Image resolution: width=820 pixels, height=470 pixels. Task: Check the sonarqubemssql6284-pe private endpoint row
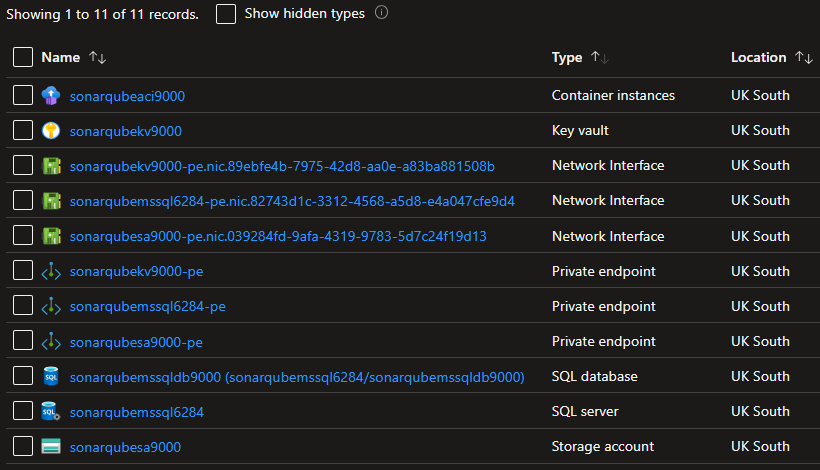[x=23, y=305]
